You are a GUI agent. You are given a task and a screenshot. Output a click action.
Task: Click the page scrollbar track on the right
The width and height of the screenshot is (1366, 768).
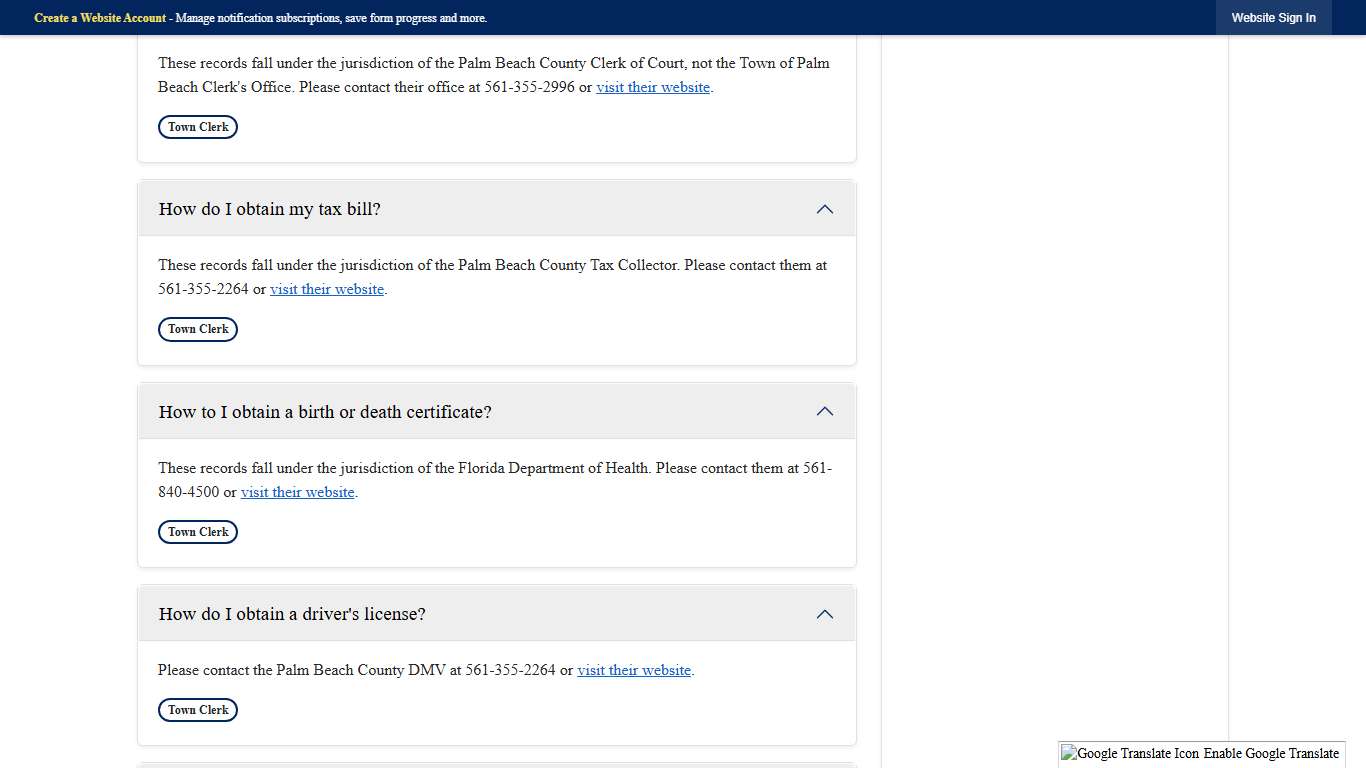(1359, 400)
